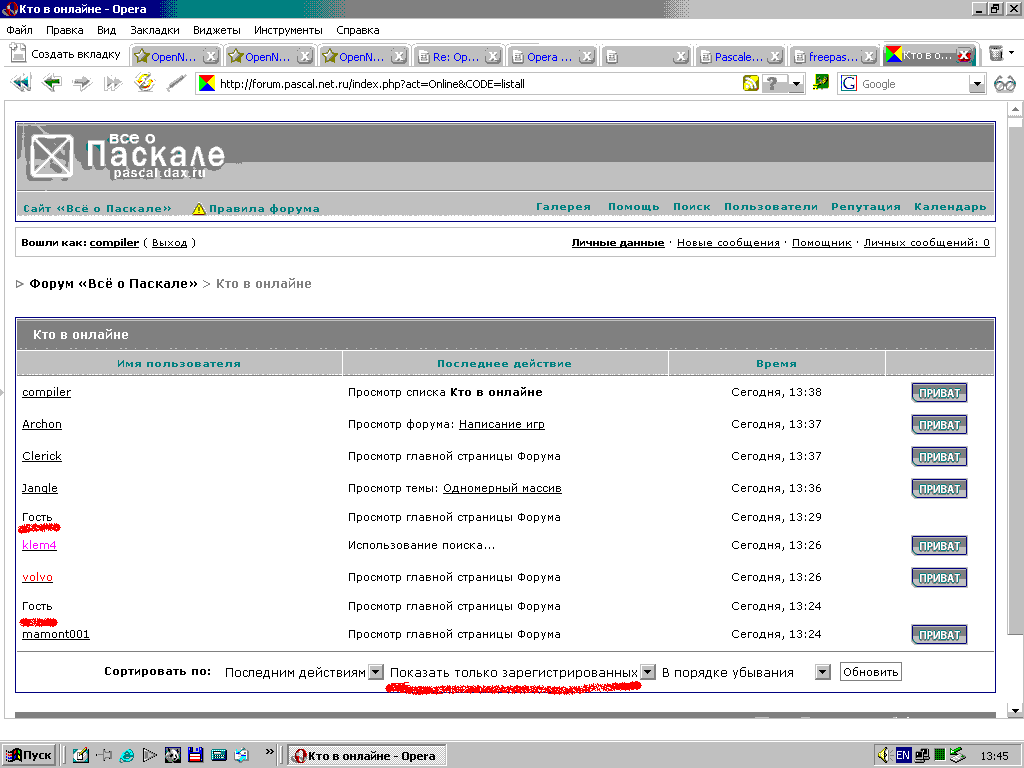The image size is (1024, 768).
Task: Click the wand icon in the address toolbar
Action: tap(176, 84)
